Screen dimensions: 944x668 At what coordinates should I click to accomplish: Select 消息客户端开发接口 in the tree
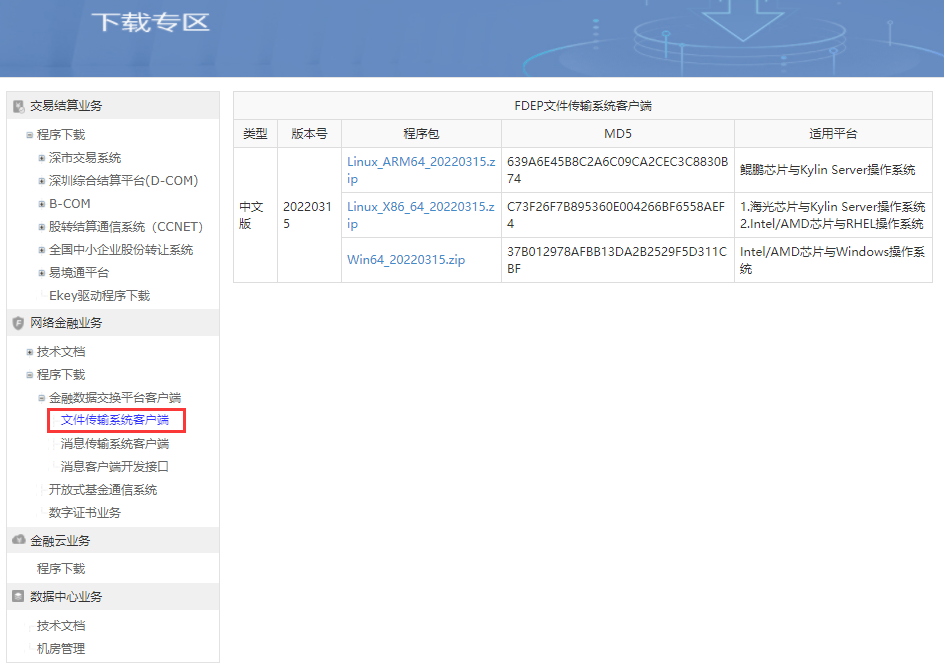click(115, 466)
